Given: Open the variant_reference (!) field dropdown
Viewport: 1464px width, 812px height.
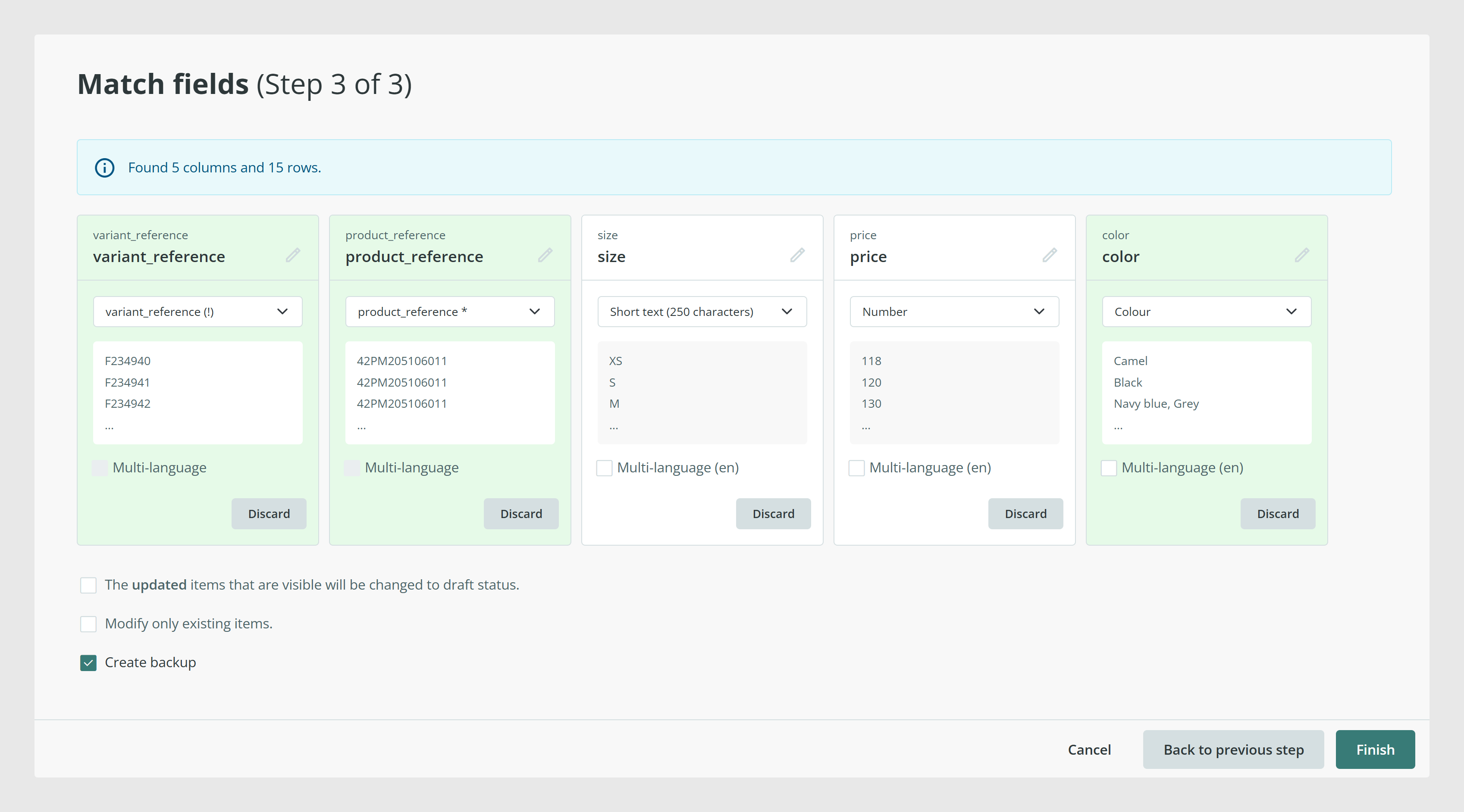Looking at the screenshot, I should click(198, 312).
